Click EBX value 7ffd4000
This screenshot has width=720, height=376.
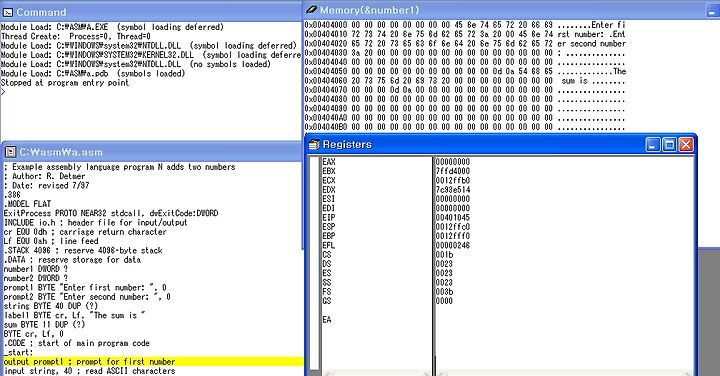(x=453, y=171)
